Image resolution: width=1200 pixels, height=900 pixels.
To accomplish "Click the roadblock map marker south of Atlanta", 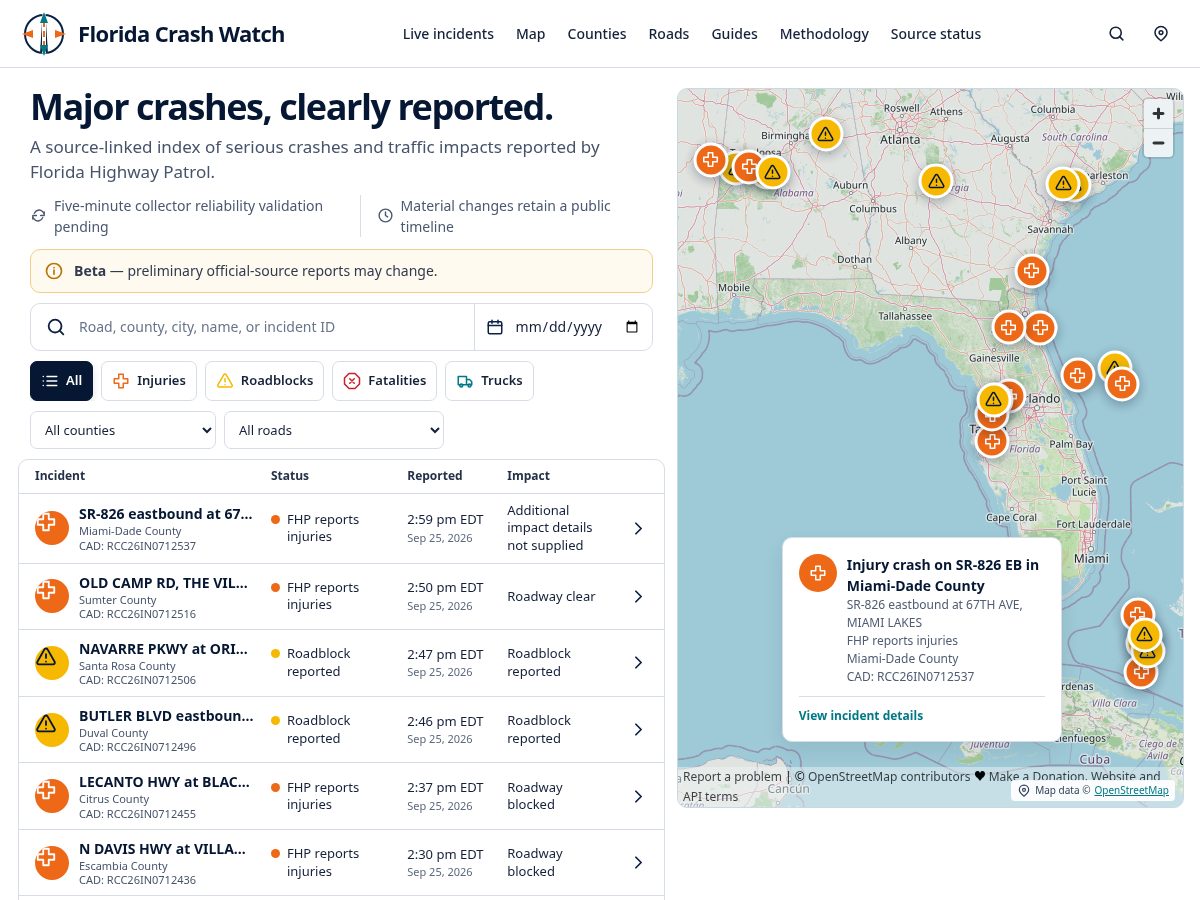I will [x=935, y=181].
